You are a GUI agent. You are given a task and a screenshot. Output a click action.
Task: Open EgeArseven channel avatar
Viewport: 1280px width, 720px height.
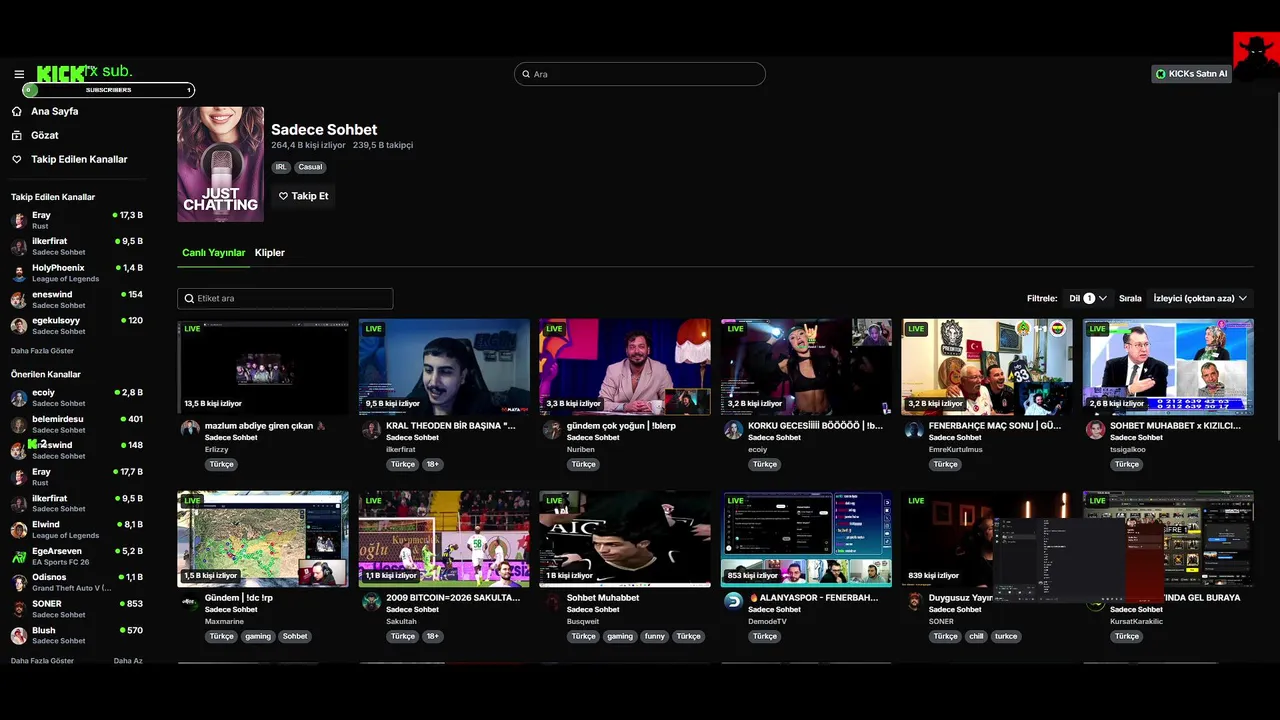coord(19,556)
